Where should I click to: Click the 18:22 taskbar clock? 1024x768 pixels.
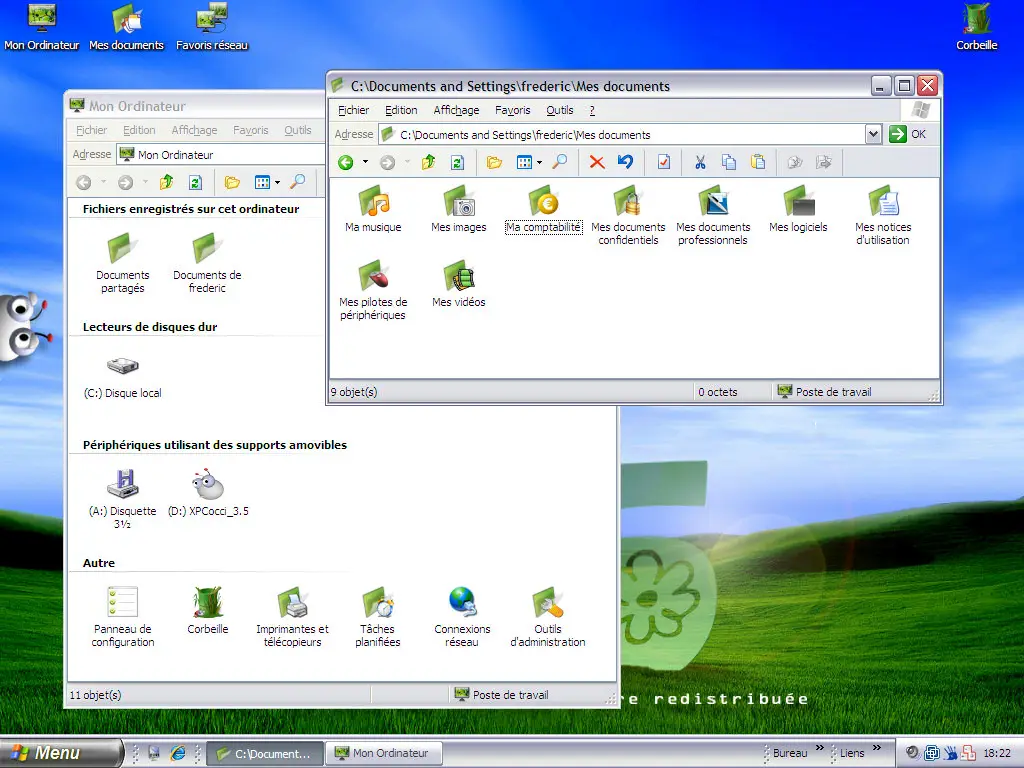click(997, 753)
